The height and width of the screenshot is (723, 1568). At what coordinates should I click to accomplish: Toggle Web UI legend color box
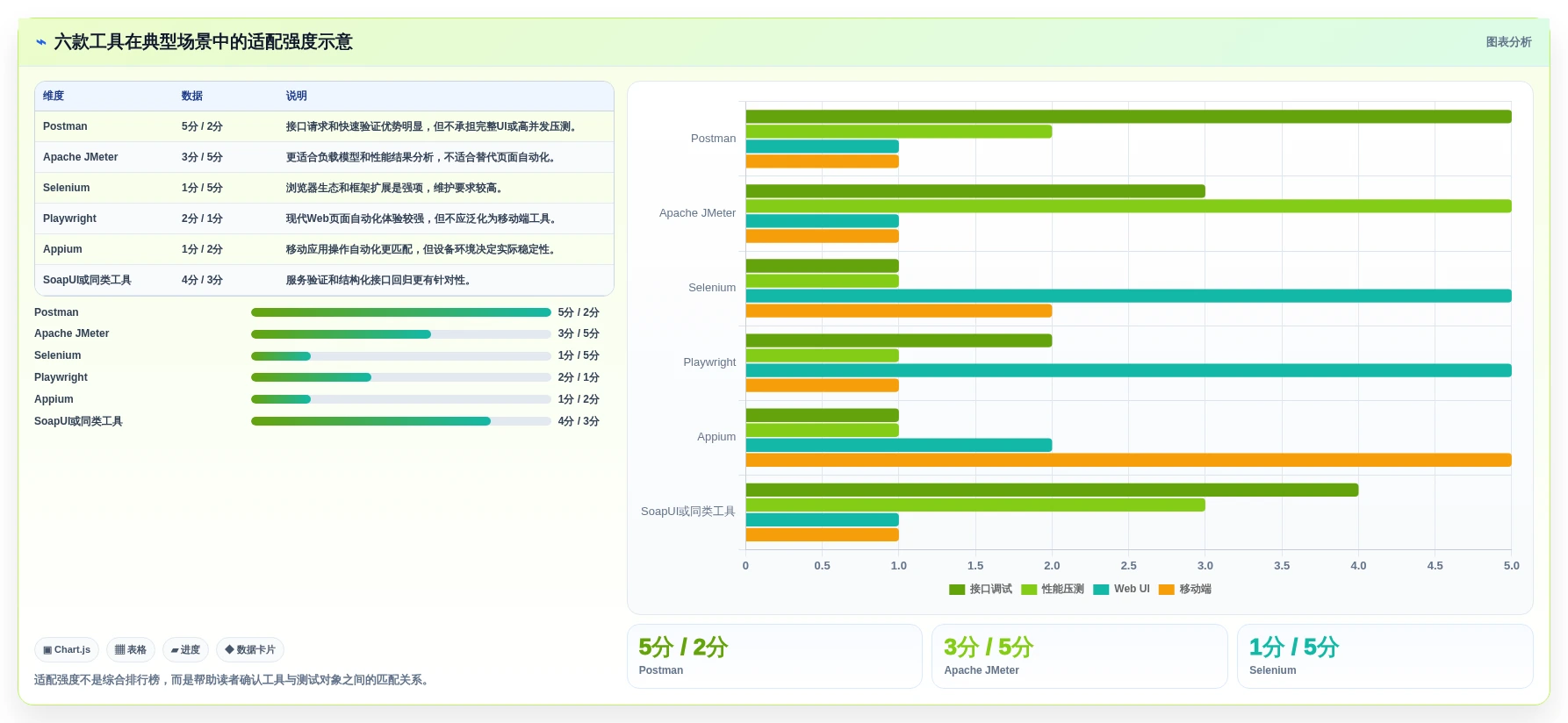pos(1101,590)
